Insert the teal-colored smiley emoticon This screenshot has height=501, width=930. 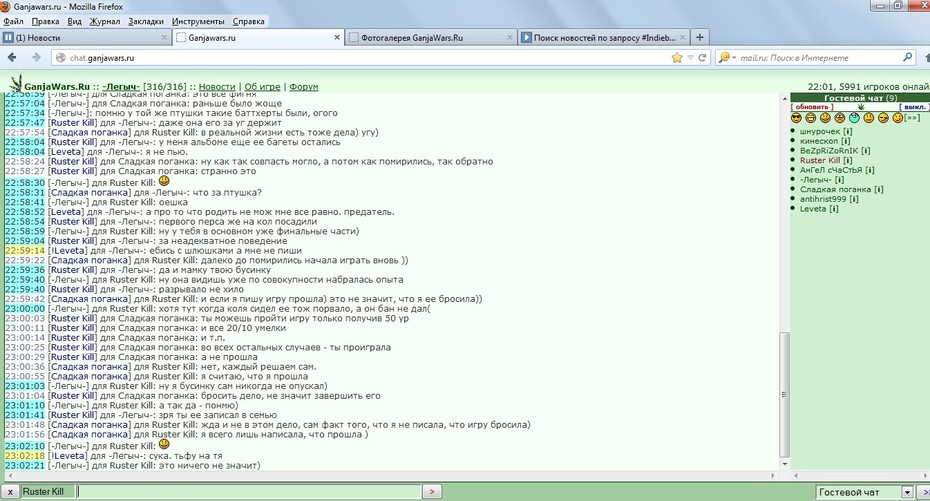pos(854,118)
